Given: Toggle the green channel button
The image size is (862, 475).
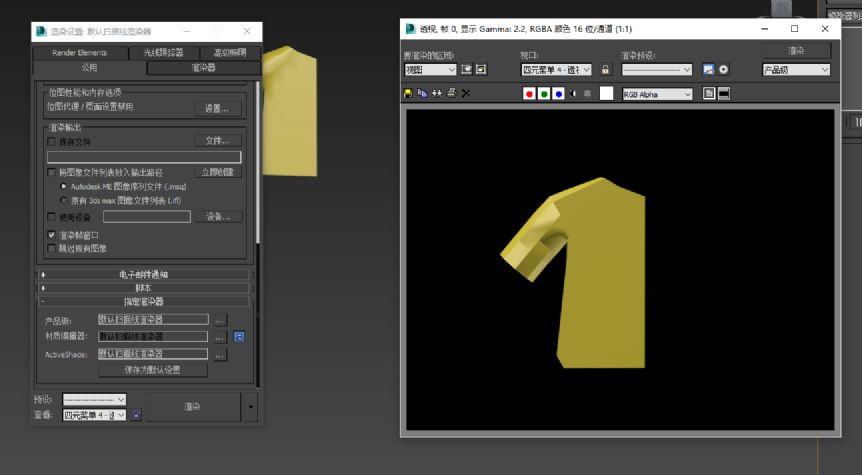Looking at the screenshot, I should (544, 94).
